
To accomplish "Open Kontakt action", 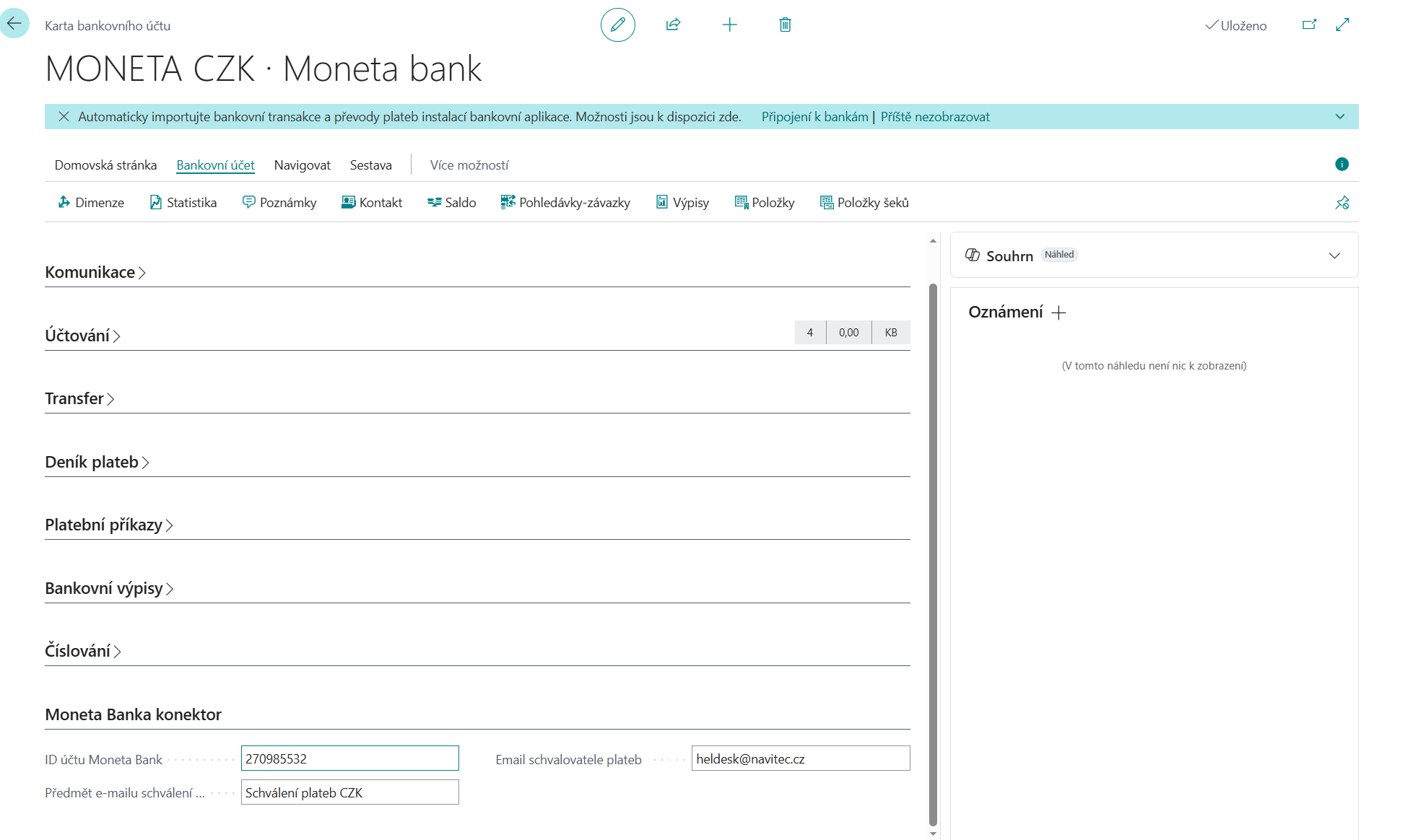I will [x=372, y=203].
